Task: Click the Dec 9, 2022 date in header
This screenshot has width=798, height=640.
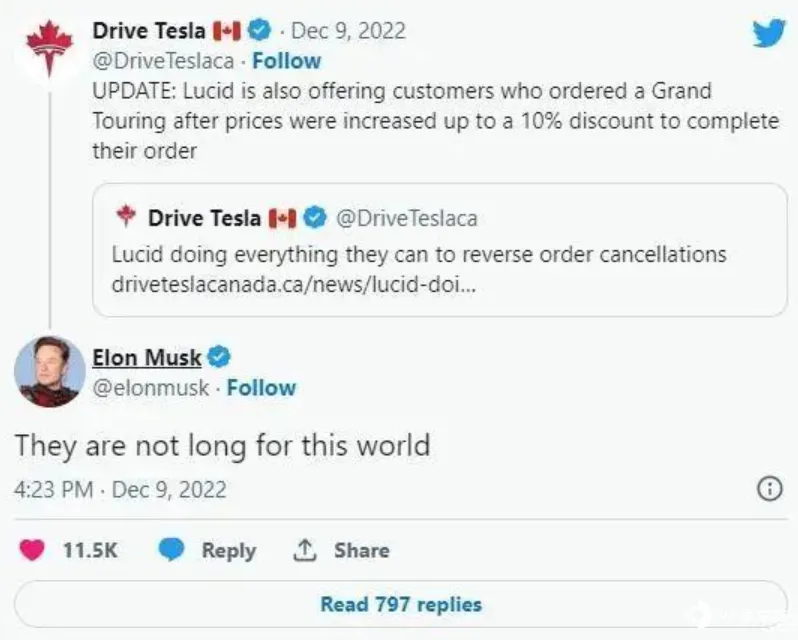Action: 348,31
